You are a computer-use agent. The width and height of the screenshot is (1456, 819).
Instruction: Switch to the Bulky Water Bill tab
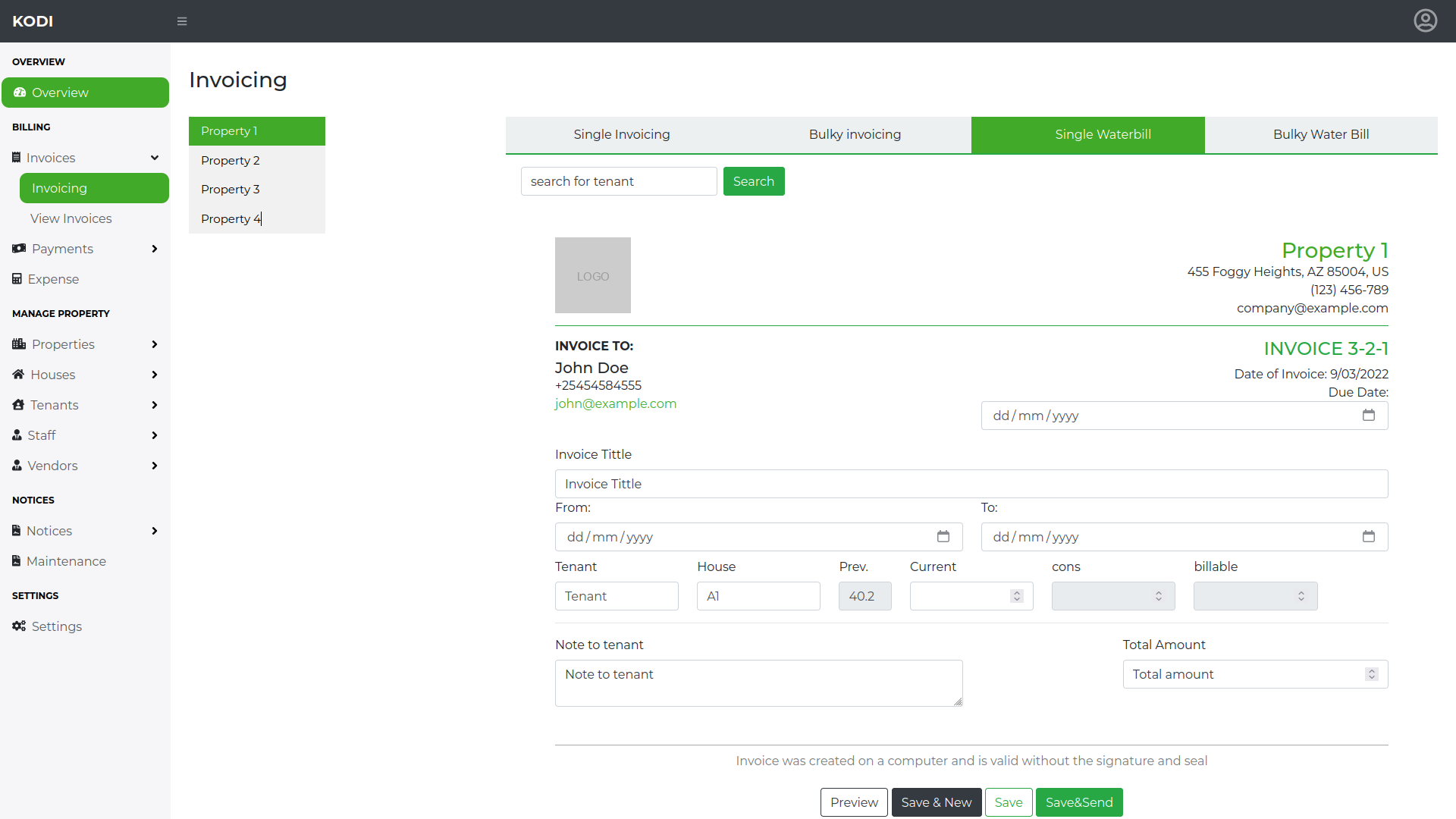(x=1320, y=134)
